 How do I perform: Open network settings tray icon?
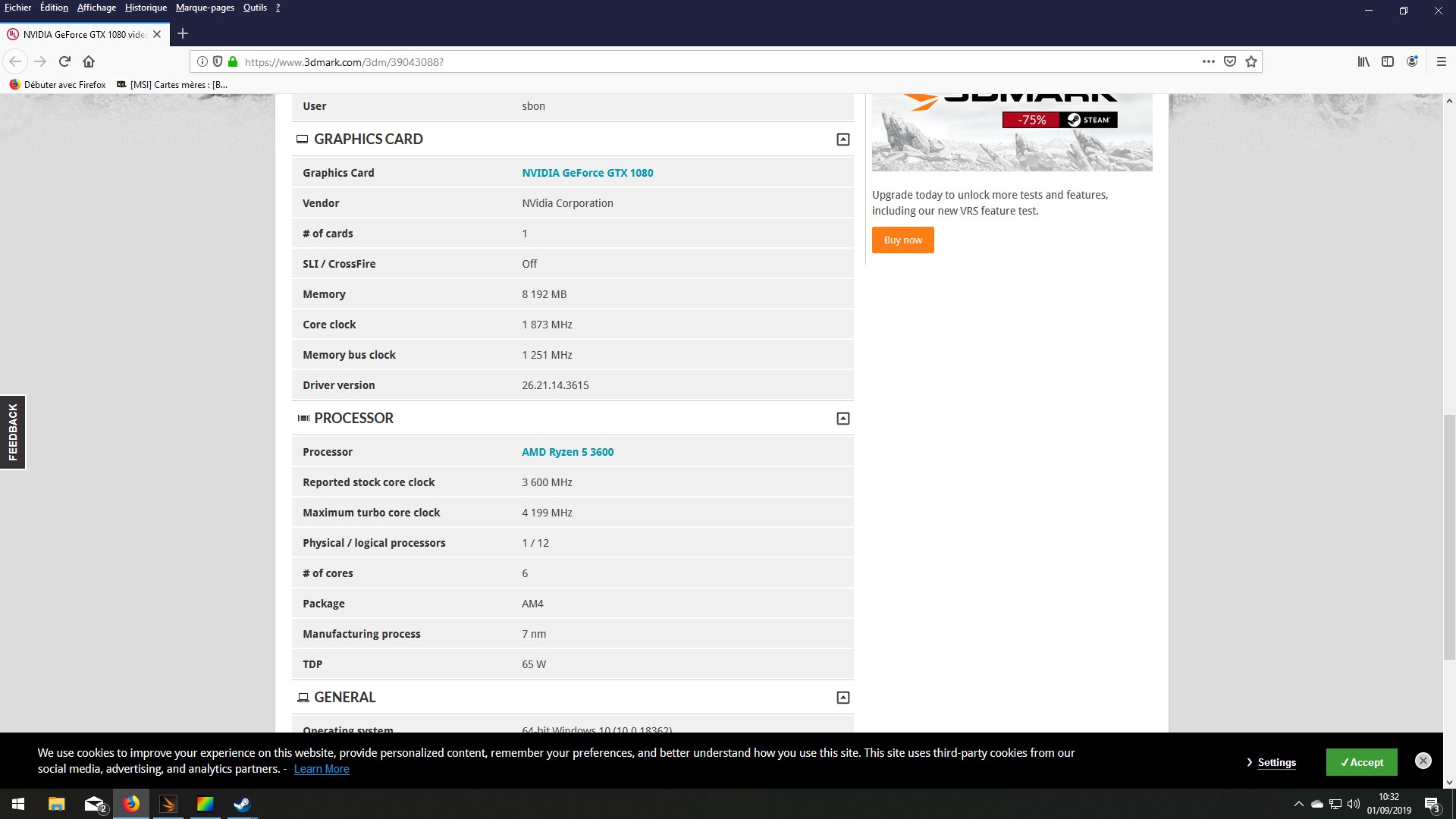tap(1335, 804)
